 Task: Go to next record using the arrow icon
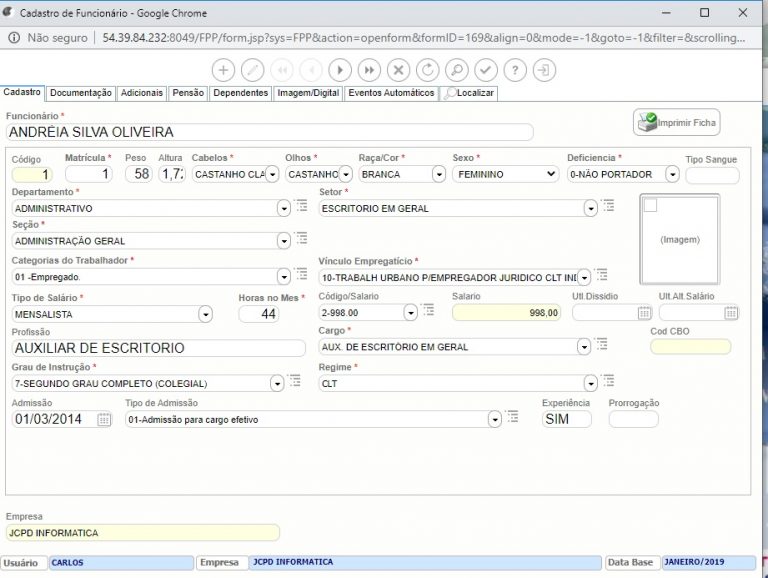point(340,70)
